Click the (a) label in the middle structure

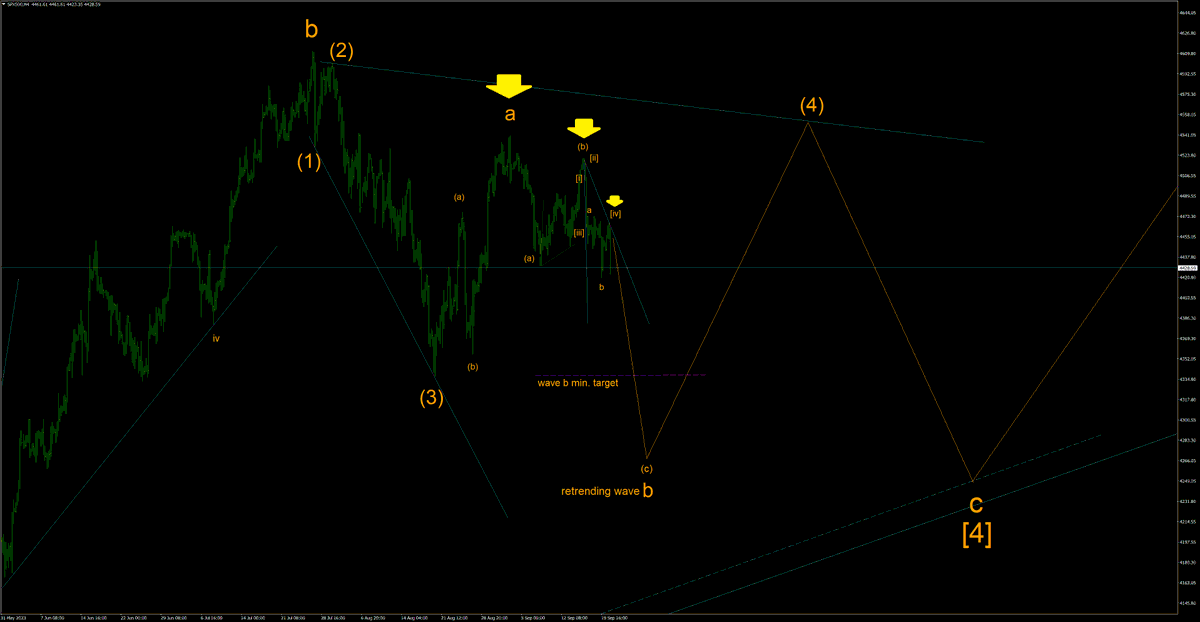pos(459,198)
